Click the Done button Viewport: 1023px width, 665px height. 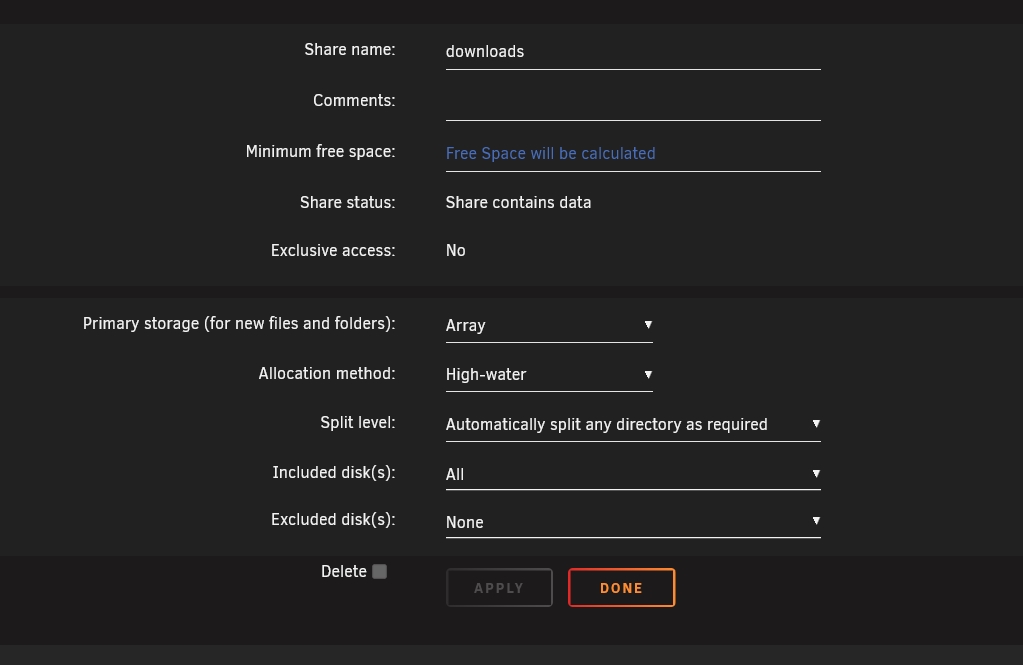click(621, 588)
